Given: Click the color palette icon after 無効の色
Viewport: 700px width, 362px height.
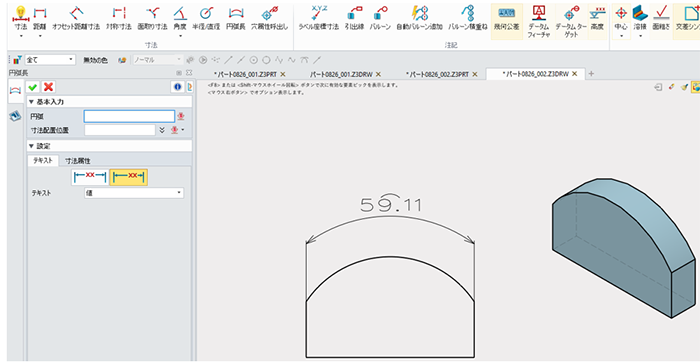Looking at the screenshot, I should [122, 60].
